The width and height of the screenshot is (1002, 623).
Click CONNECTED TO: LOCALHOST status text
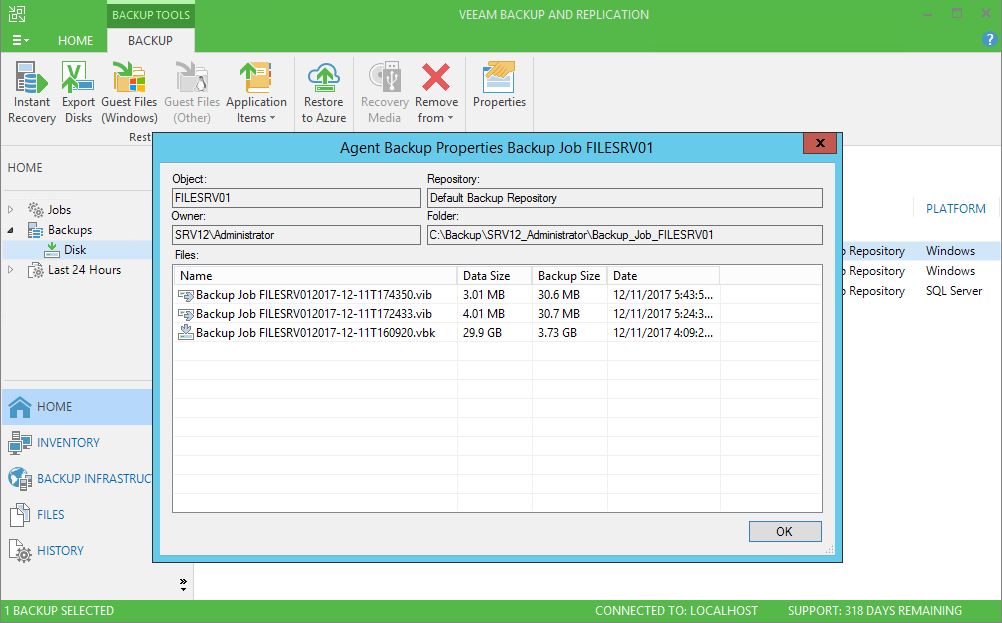coord(676,611)
